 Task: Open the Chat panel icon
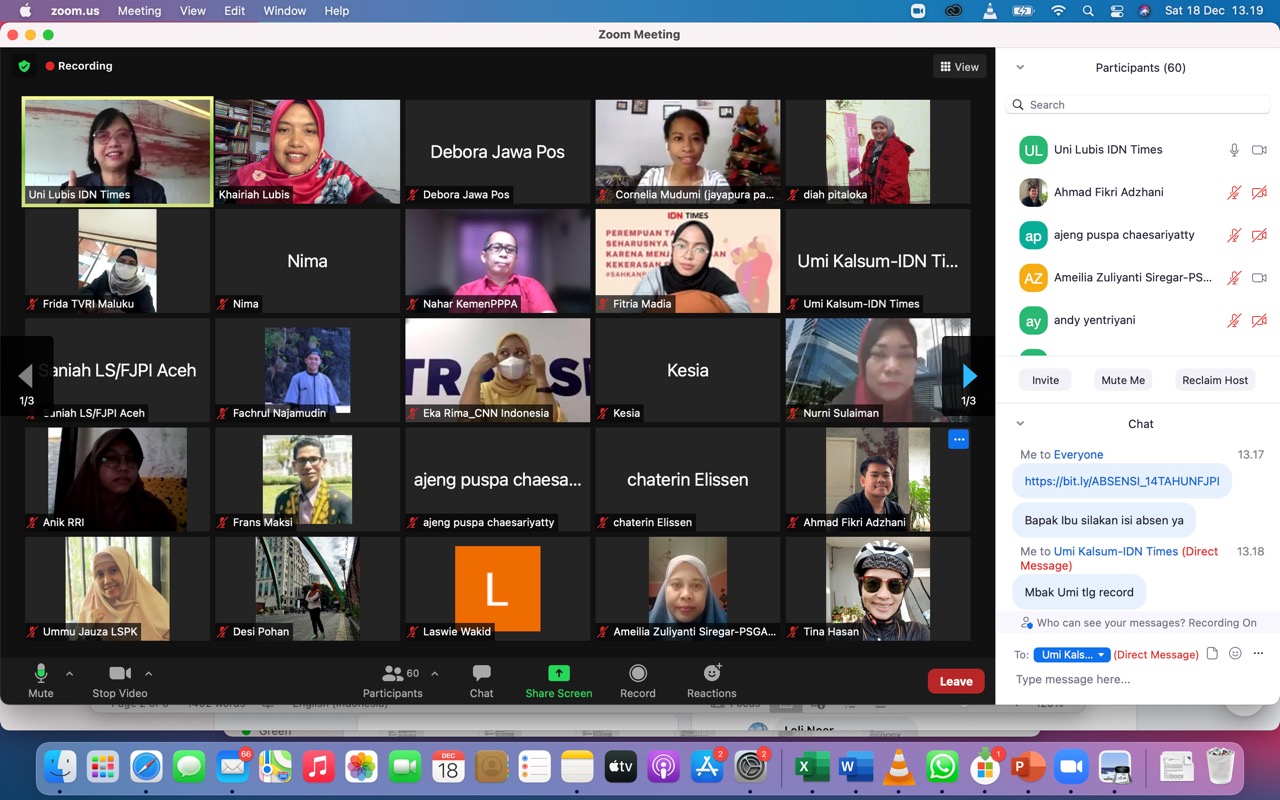click(x=481, y=674)
